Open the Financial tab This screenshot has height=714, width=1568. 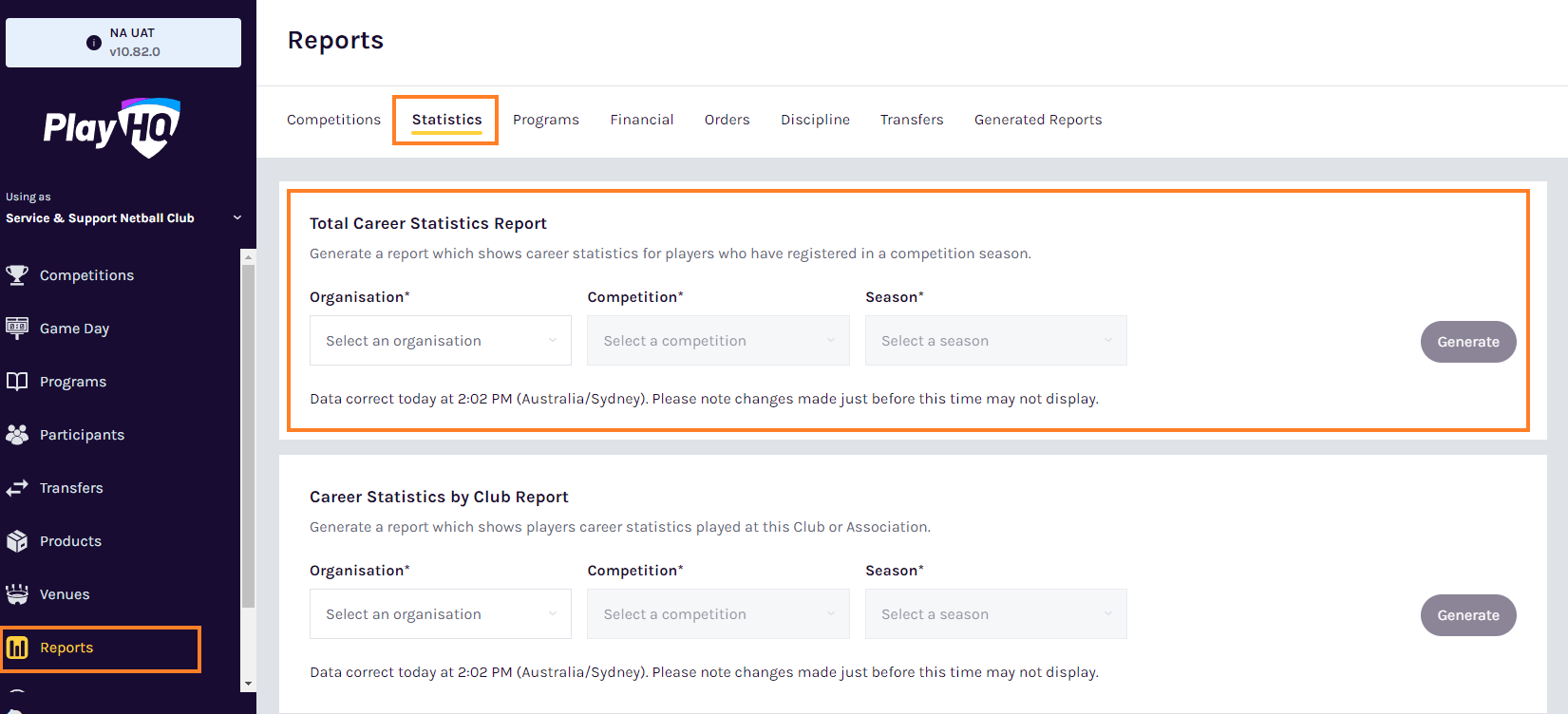(642, 120)
